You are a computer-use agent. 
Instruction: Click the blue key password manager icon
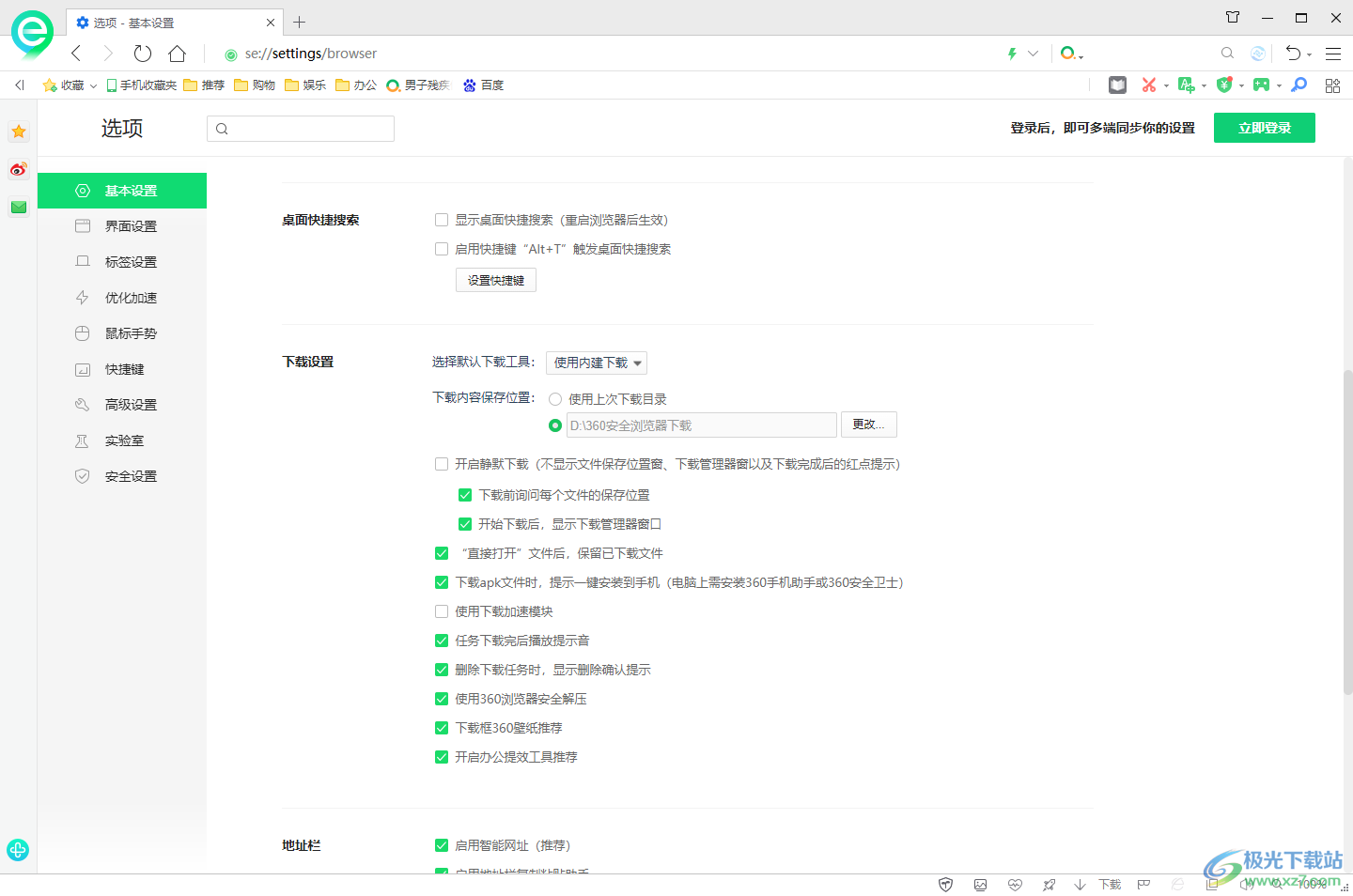point(1299,85)
